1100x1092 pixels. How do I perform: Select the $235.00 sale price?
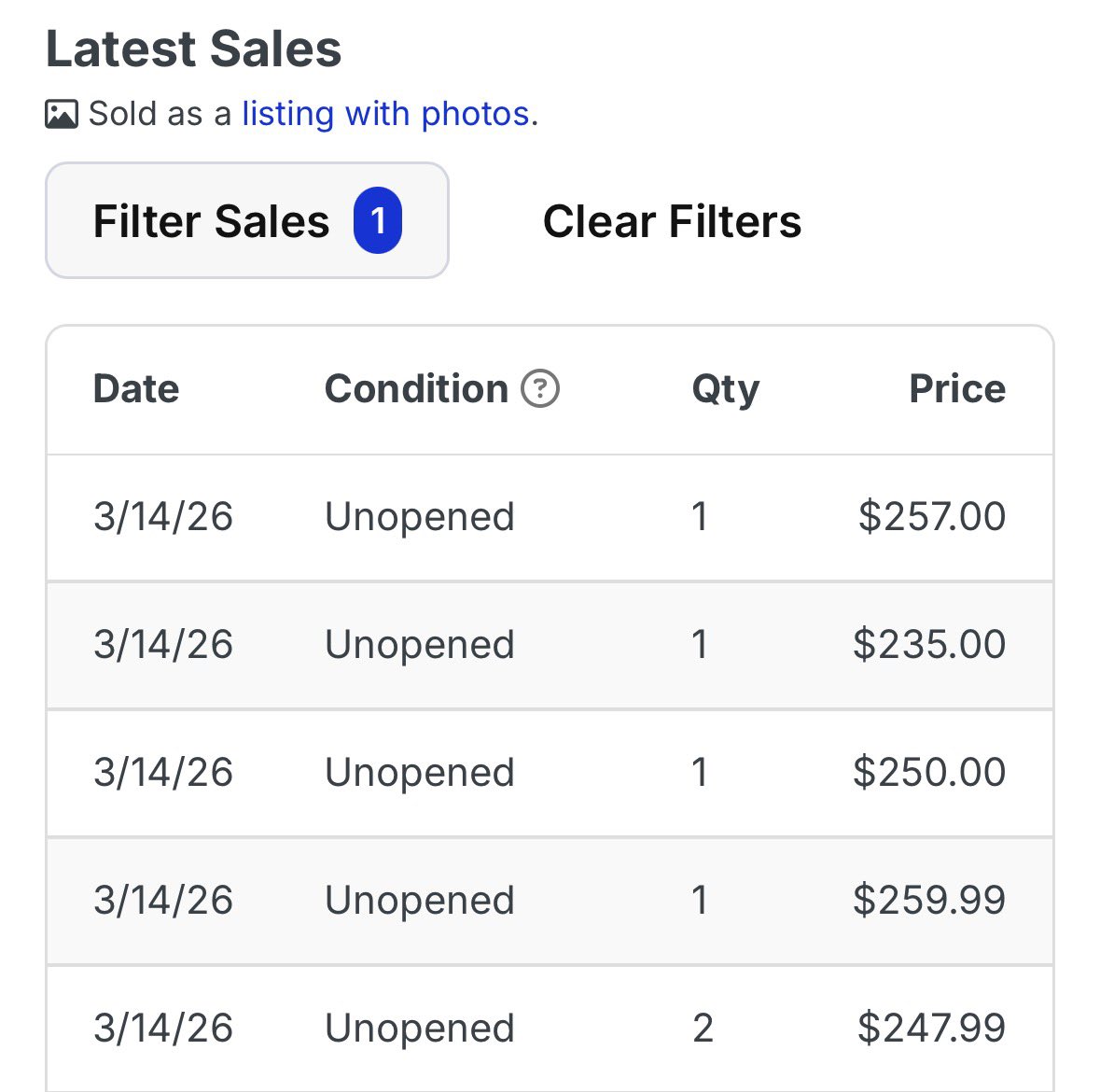pyautogui.click(x=928, y=645)
